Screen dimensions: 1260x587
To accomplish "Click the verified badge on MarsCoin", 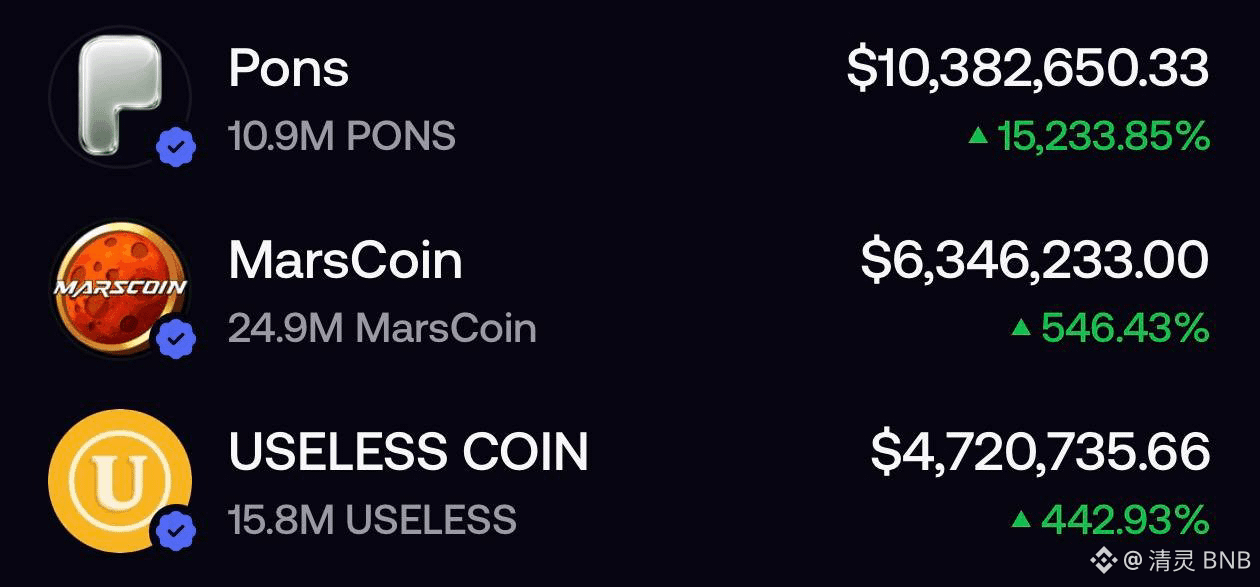I will (176, 341).
